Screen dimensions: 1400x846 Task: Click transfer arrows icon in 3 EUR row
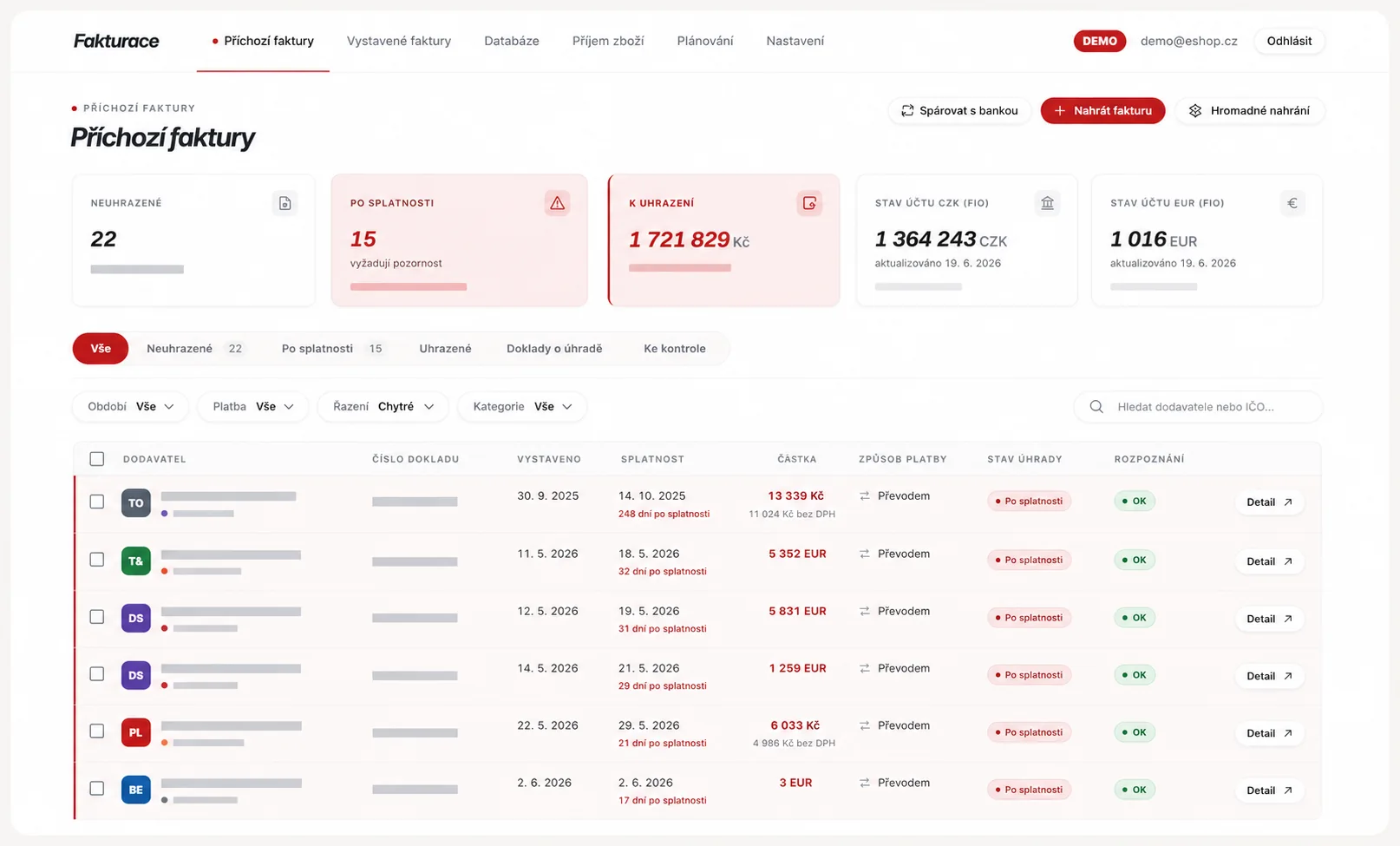[x=865, y=783]
